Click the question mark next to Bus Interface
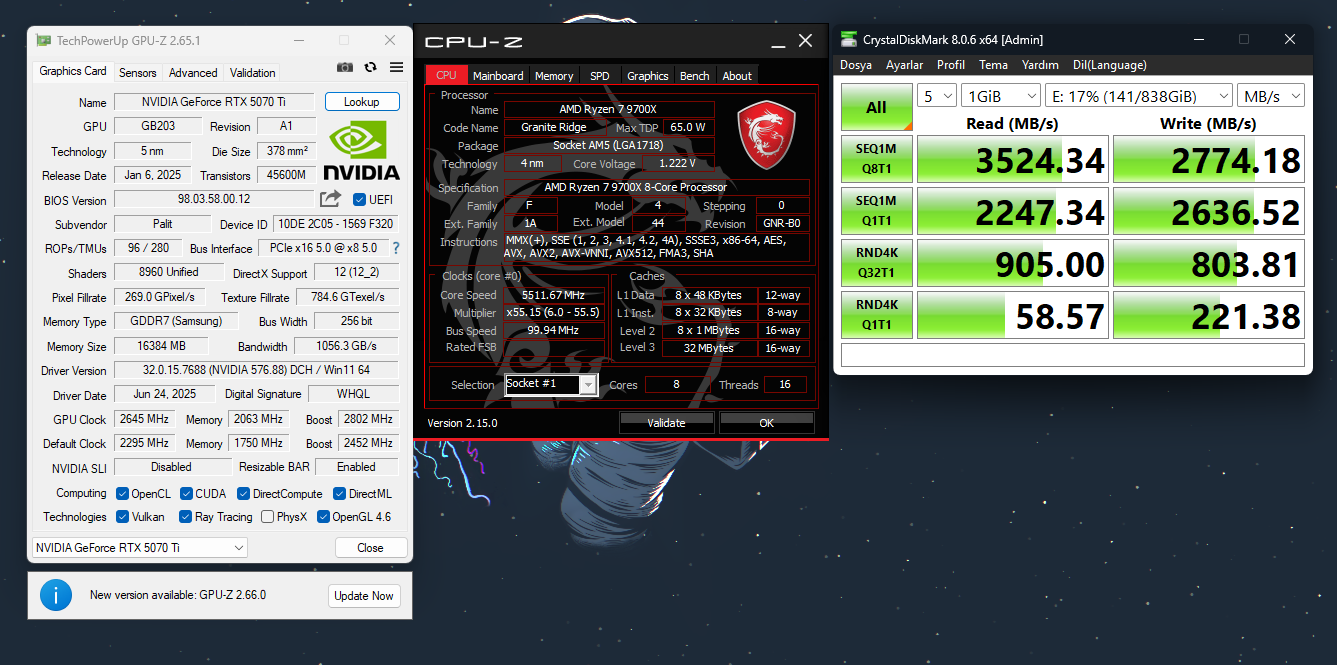The image size is (1337, 665). click(396, 248)
